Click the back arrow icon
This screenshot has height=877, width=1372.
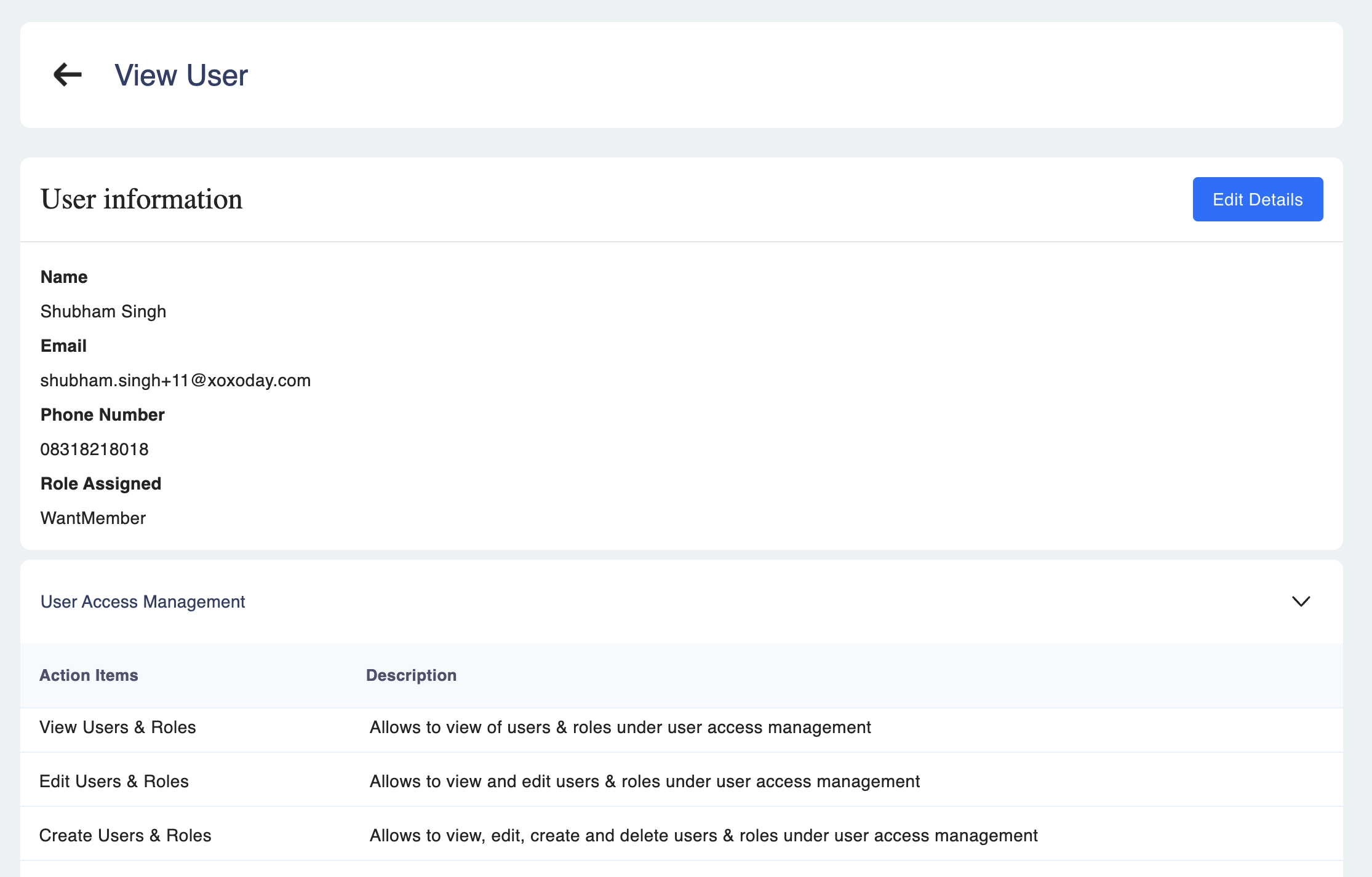(68, 75)
